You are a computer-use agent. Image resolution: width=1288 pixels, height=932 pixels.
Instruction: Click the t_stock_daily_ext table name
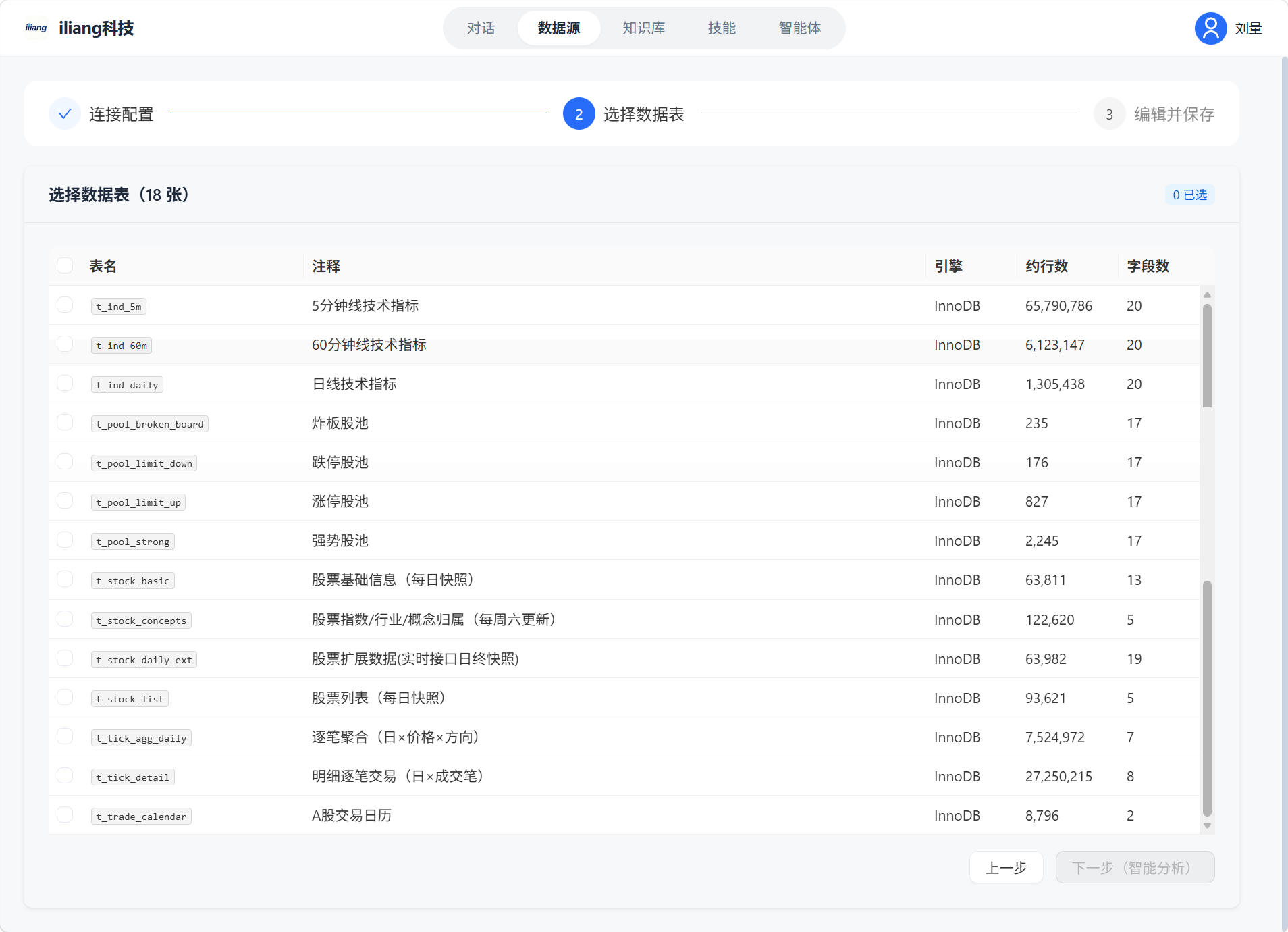[x=144, y=659]
